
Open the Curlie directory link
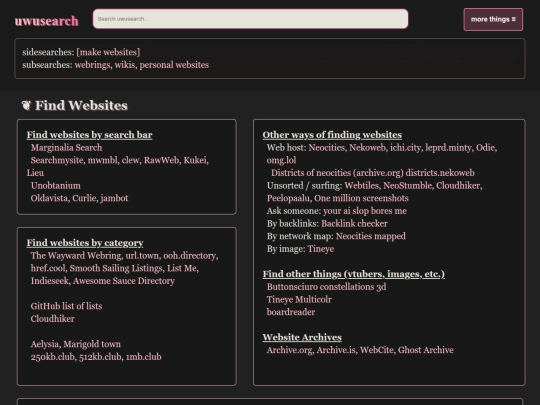pyautogui.click(x=85, y=198)
